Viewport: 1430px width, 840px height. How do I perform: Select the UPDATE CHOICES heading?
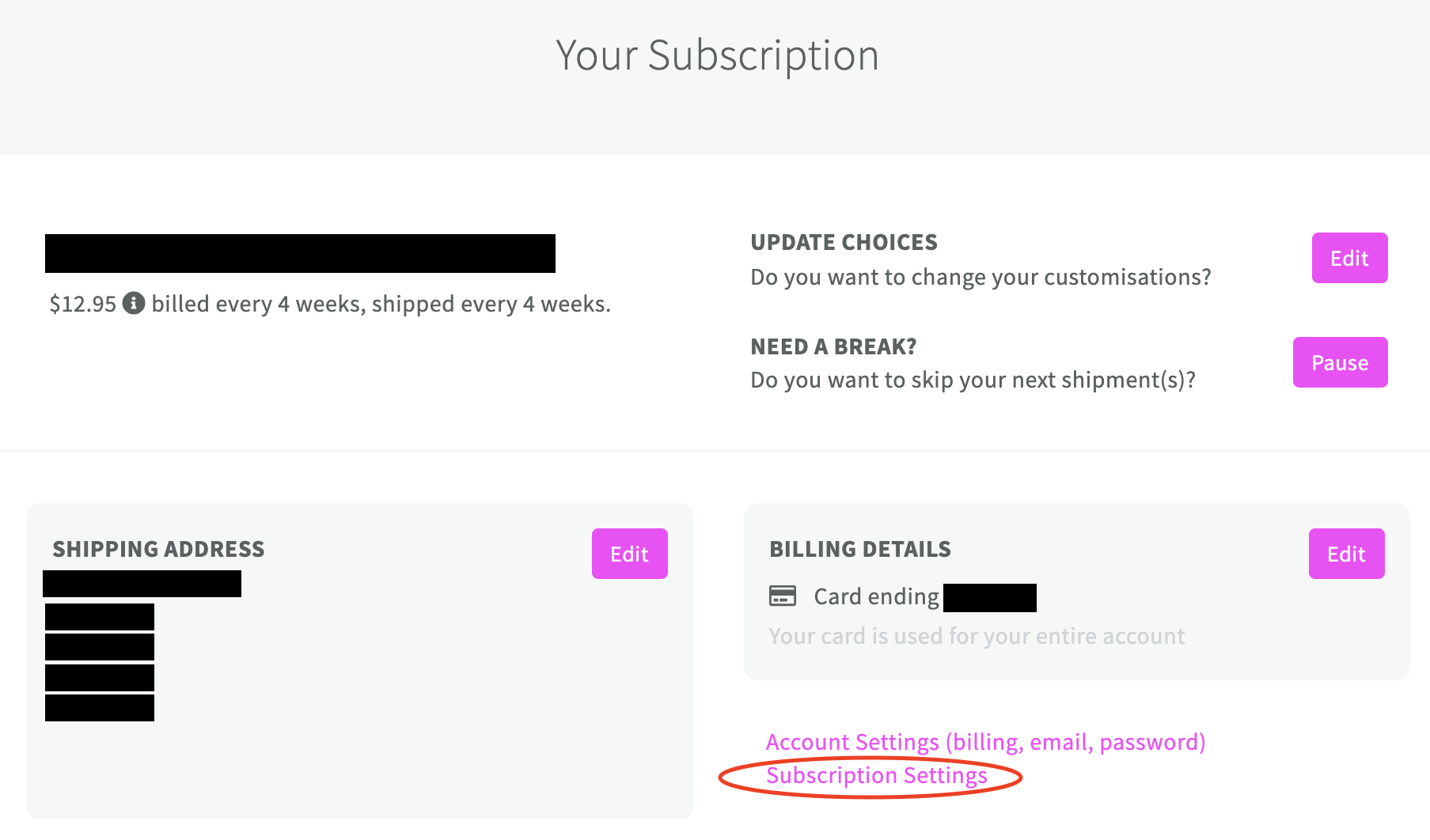pos(844,242)
